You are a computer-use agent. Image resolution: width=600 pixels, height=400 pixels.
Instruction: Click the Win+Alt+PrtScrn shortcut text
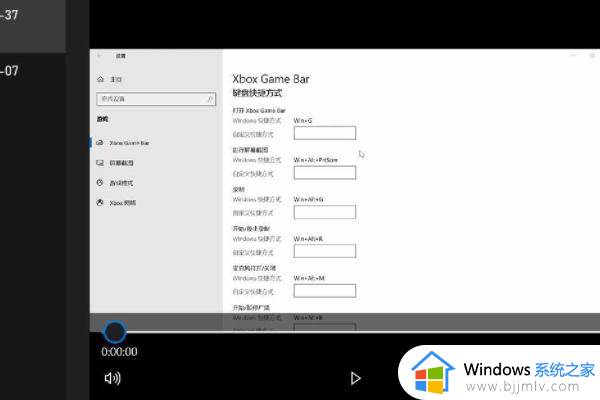[x=316, y=160]
